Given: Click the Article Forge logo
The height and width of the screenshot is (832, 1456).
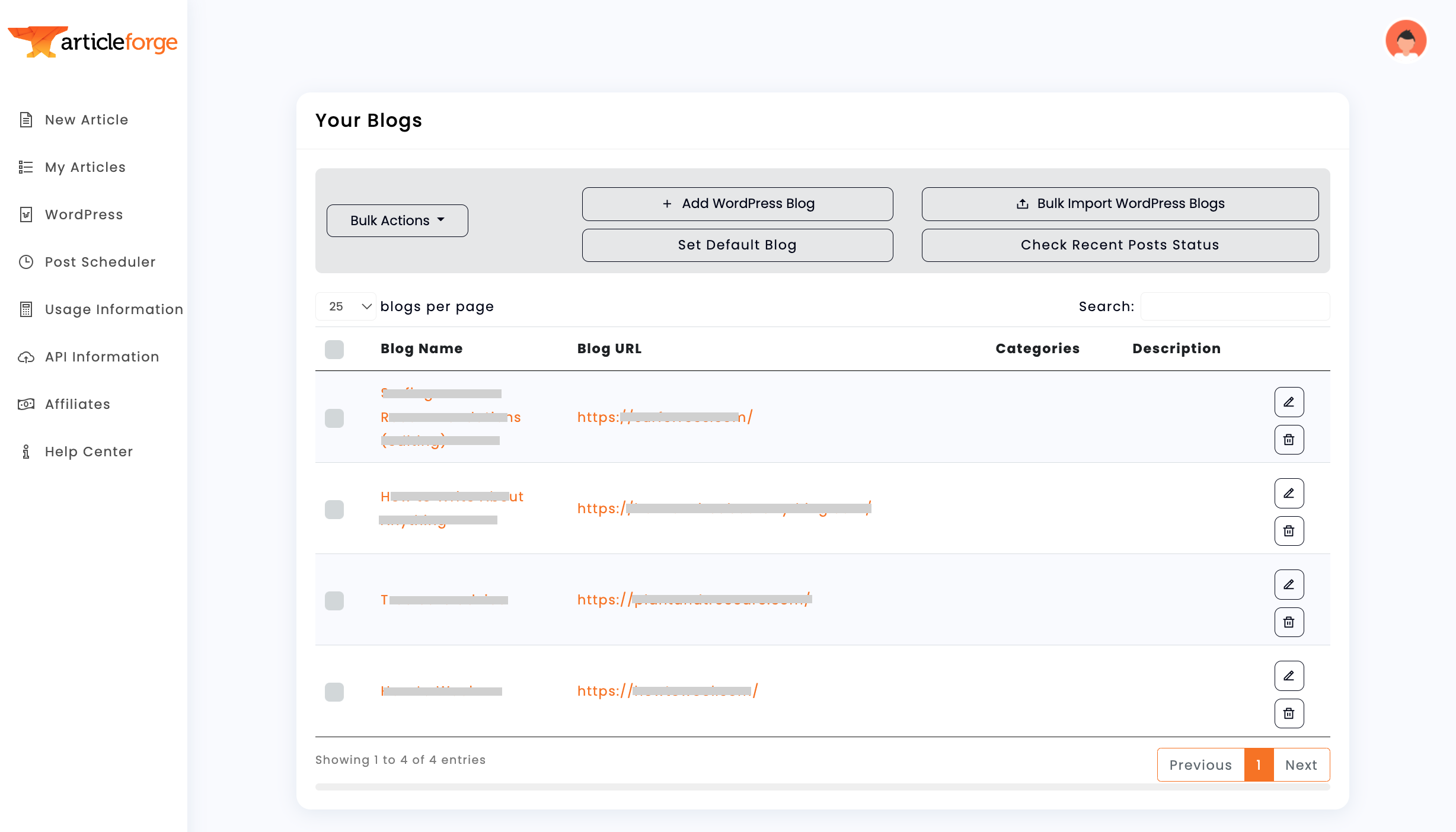Looking at the screenshot, I should click(93, 42).
